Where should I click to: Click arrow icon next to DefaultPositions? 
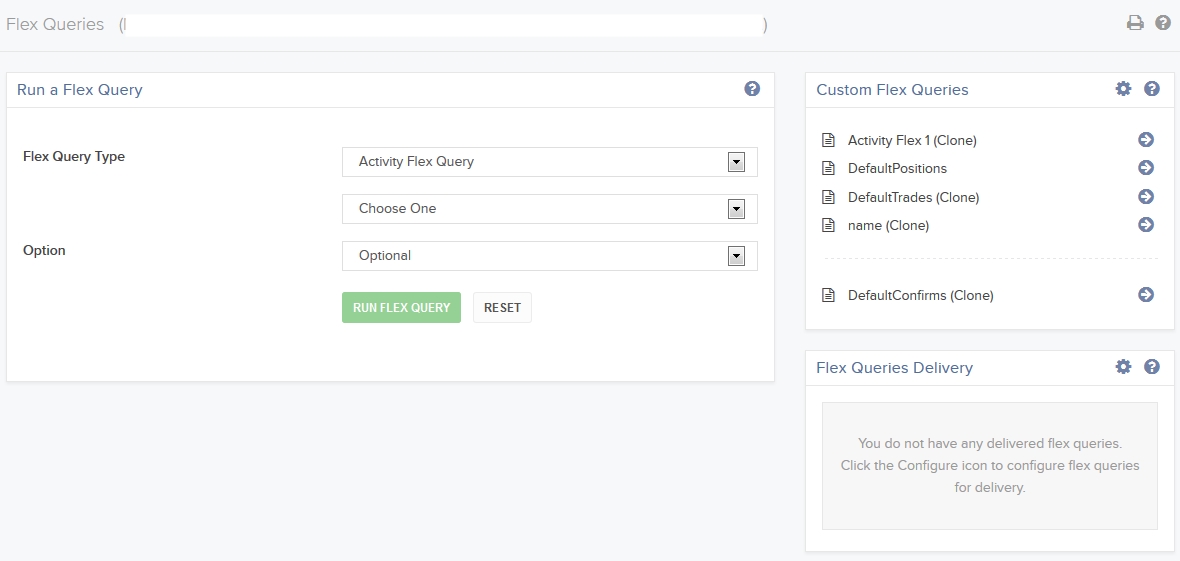coord(1146,168)
